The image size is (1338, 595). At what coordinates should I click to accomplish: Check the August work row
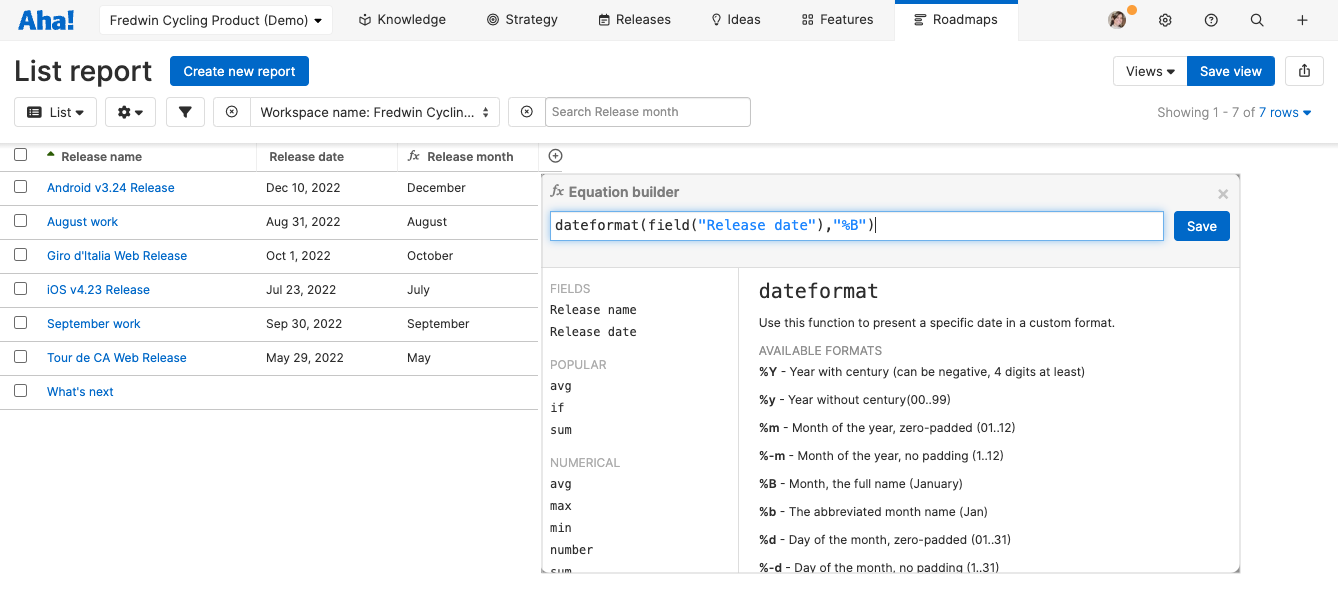point(21,221)
